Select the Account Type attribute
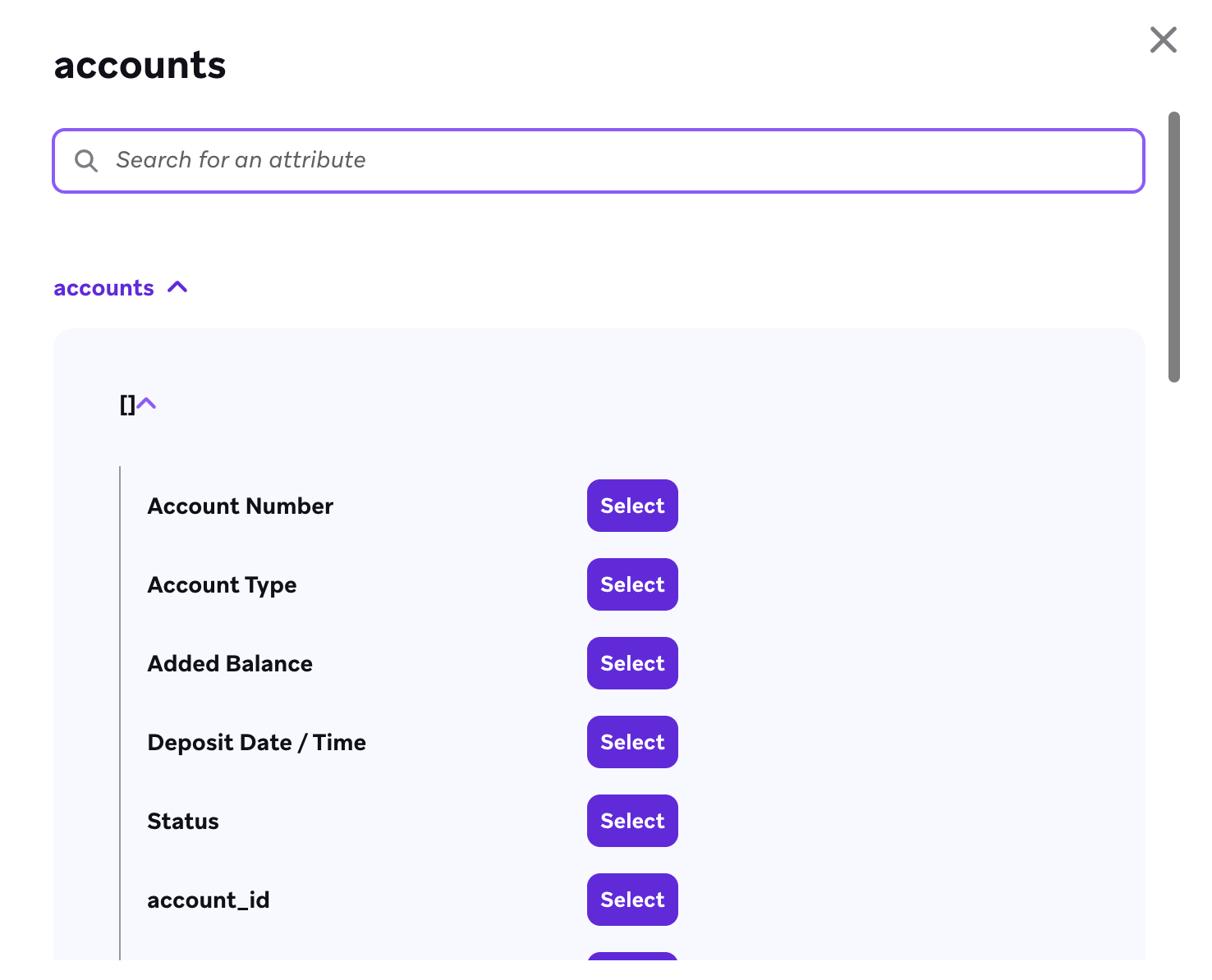This screenshot has width=1212, height=980. pos(632,584)
